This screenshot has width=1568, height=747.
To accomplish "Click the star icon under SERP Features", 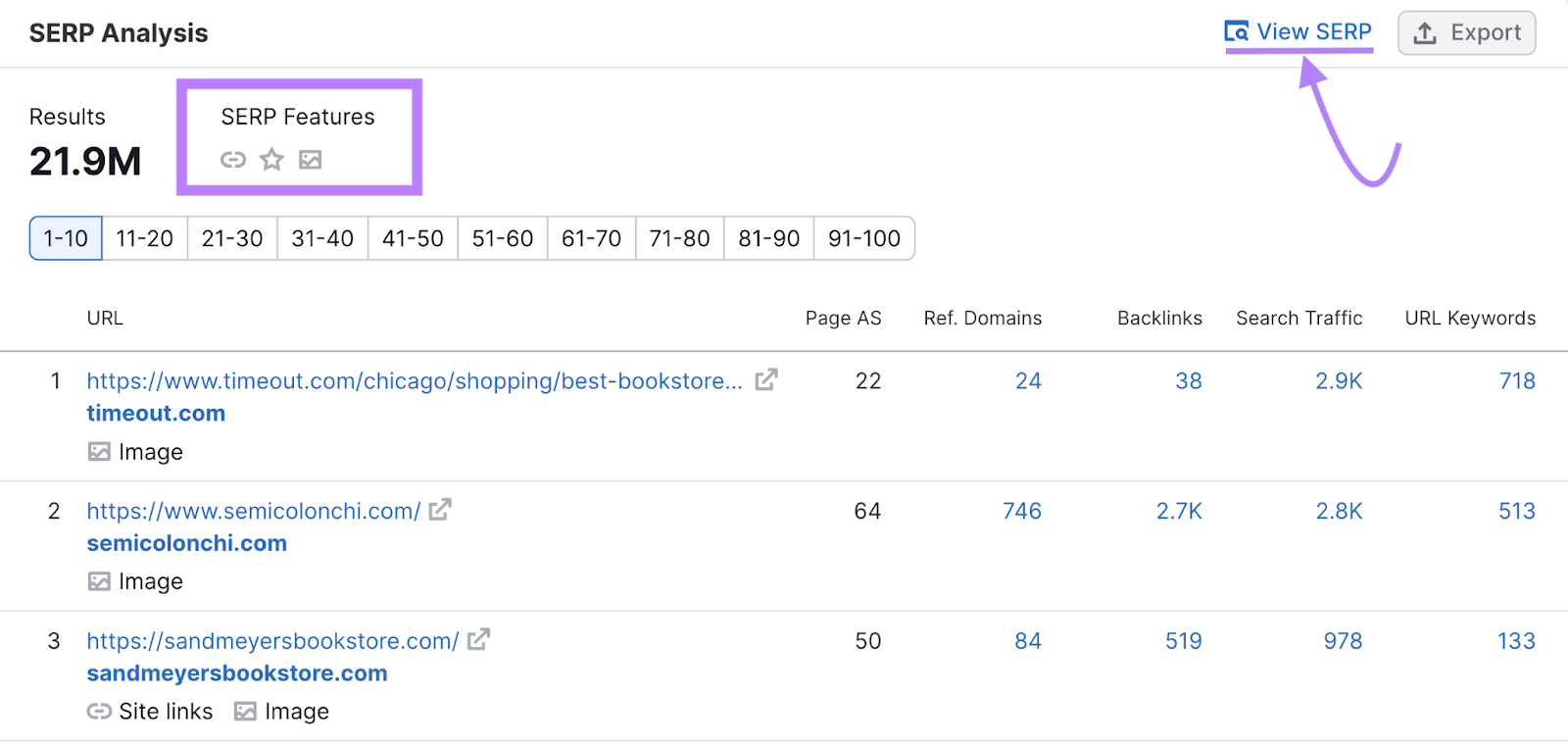I will coord(271,160).
